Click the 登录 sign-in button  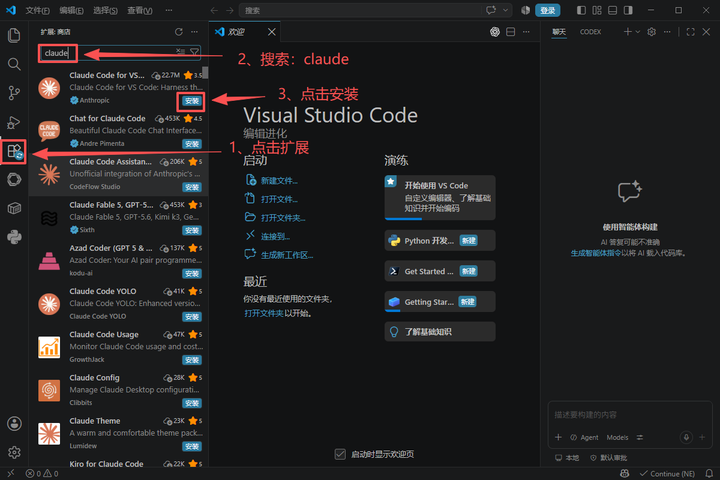point(547,10)
